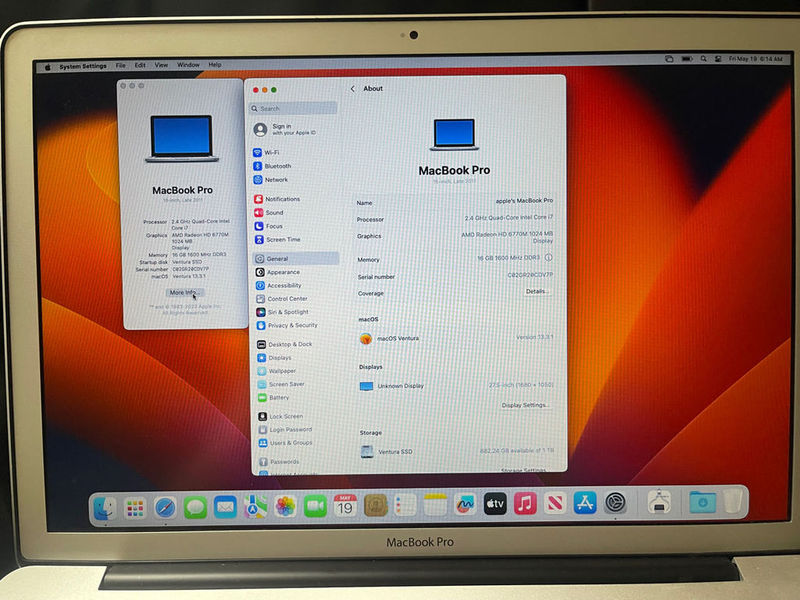
Task: Open Displays settings in sidebar
Action: [x=274, y=358]
